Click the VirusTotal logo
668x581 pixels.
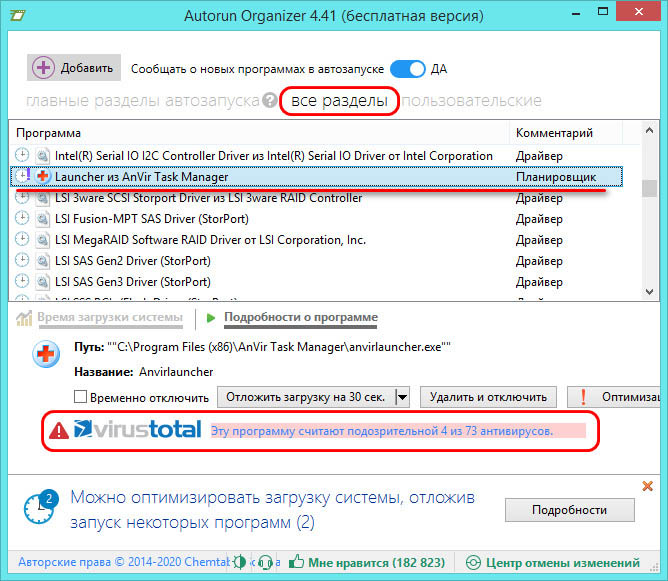[x=138, y=429]
